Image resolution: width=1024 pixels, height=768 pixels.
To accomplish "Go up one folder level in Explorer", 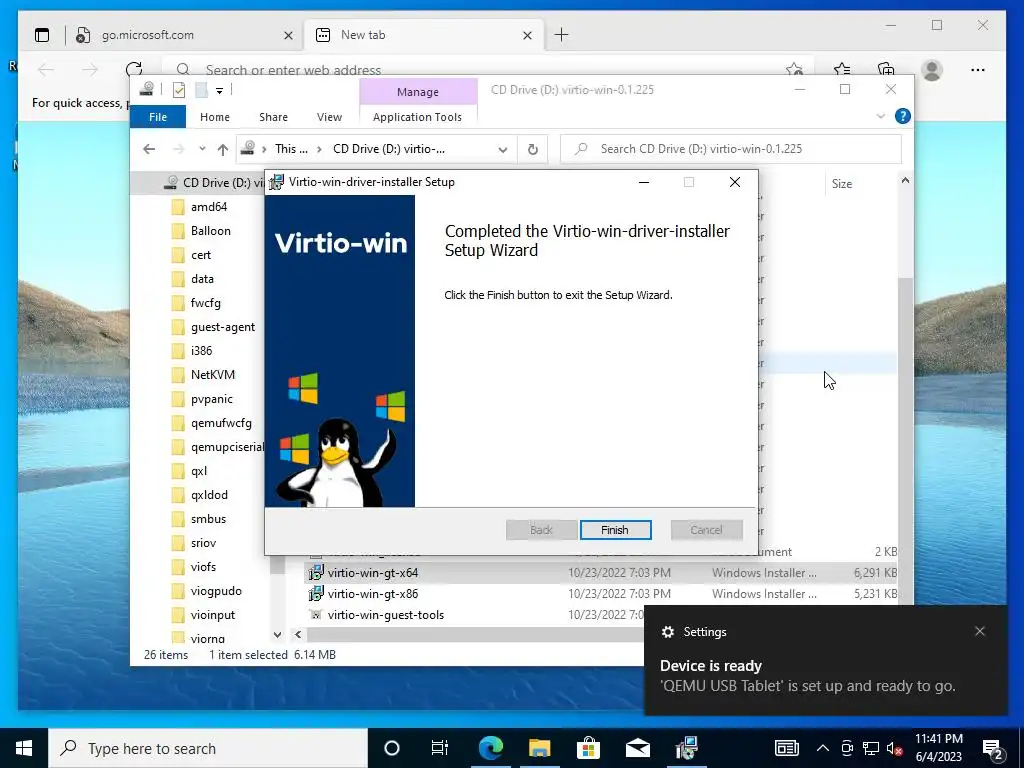I will (x=223, y=150).
